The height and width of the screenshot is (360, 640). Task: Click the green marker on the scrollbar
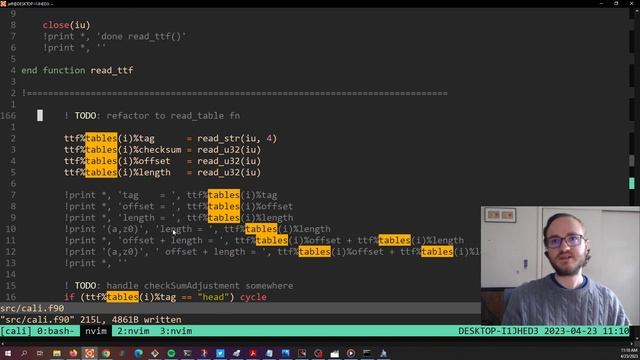632,183
